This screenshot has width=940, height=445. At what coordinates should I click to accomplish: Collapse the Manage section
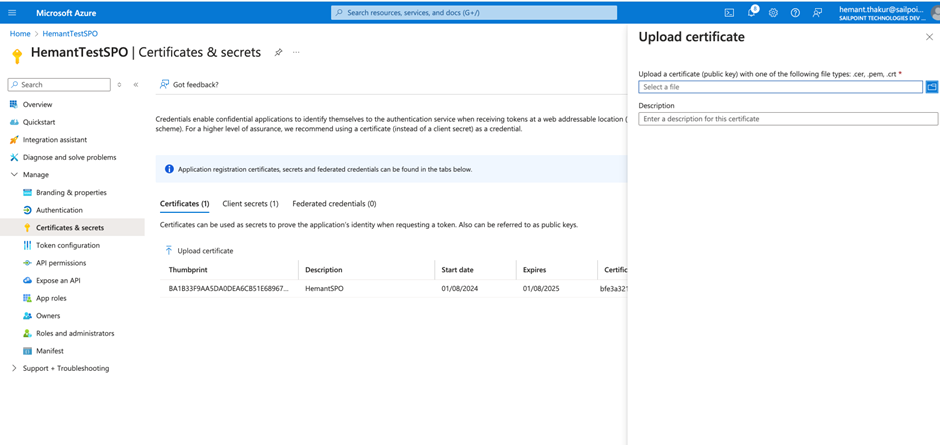tap(14, 175)
